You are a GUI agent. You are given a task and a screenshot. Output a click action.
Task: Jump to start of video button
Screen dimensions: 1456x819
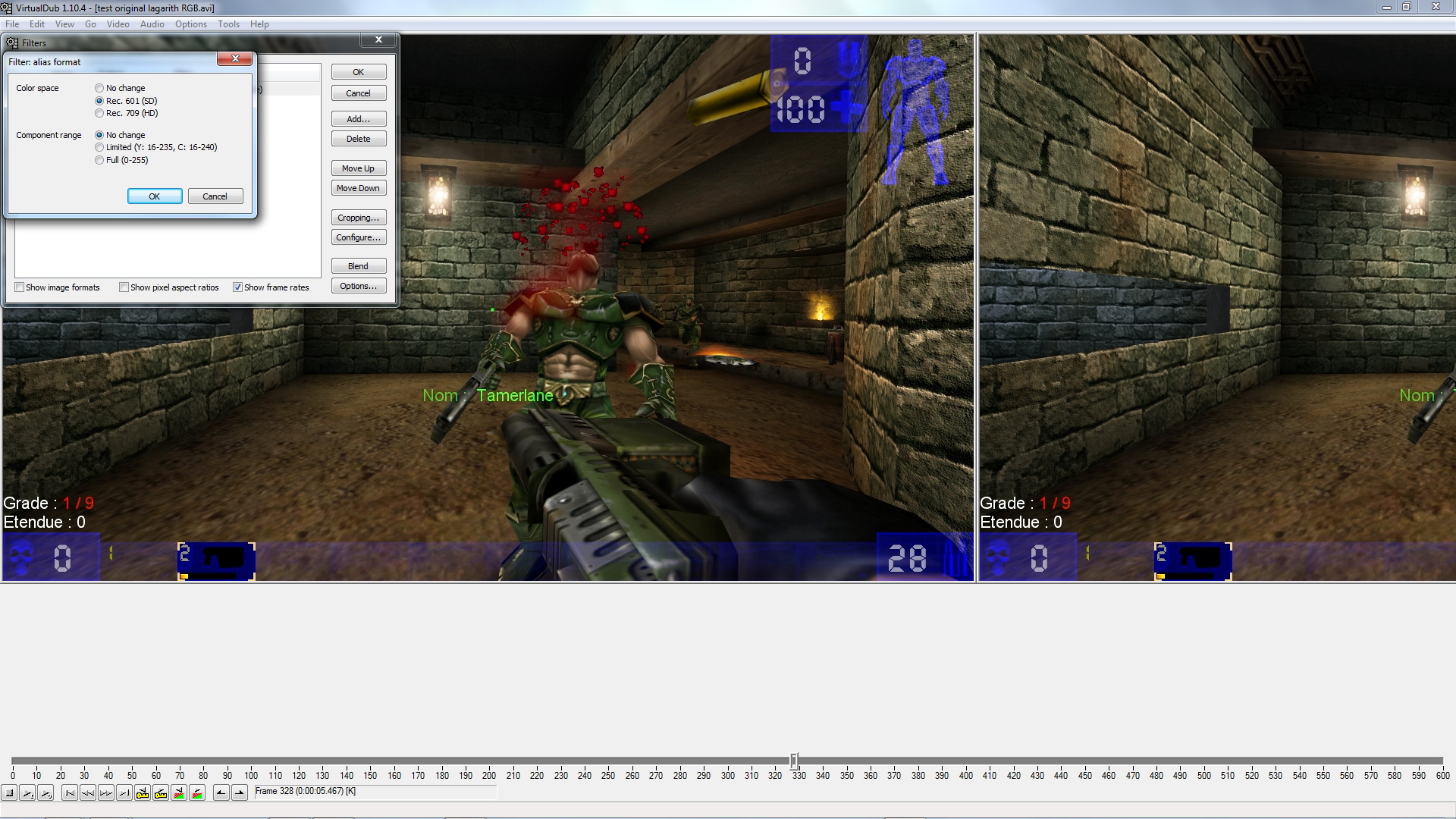click(70, 793)
